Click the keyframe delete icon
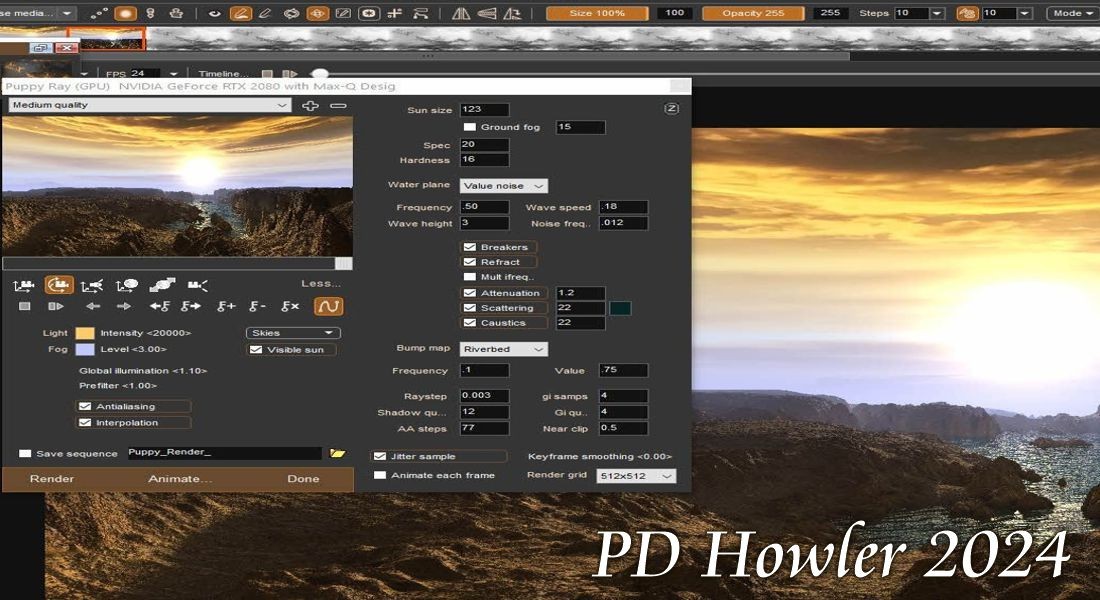1100x600 pixels. pyautogui.click(x=256, y=305)
